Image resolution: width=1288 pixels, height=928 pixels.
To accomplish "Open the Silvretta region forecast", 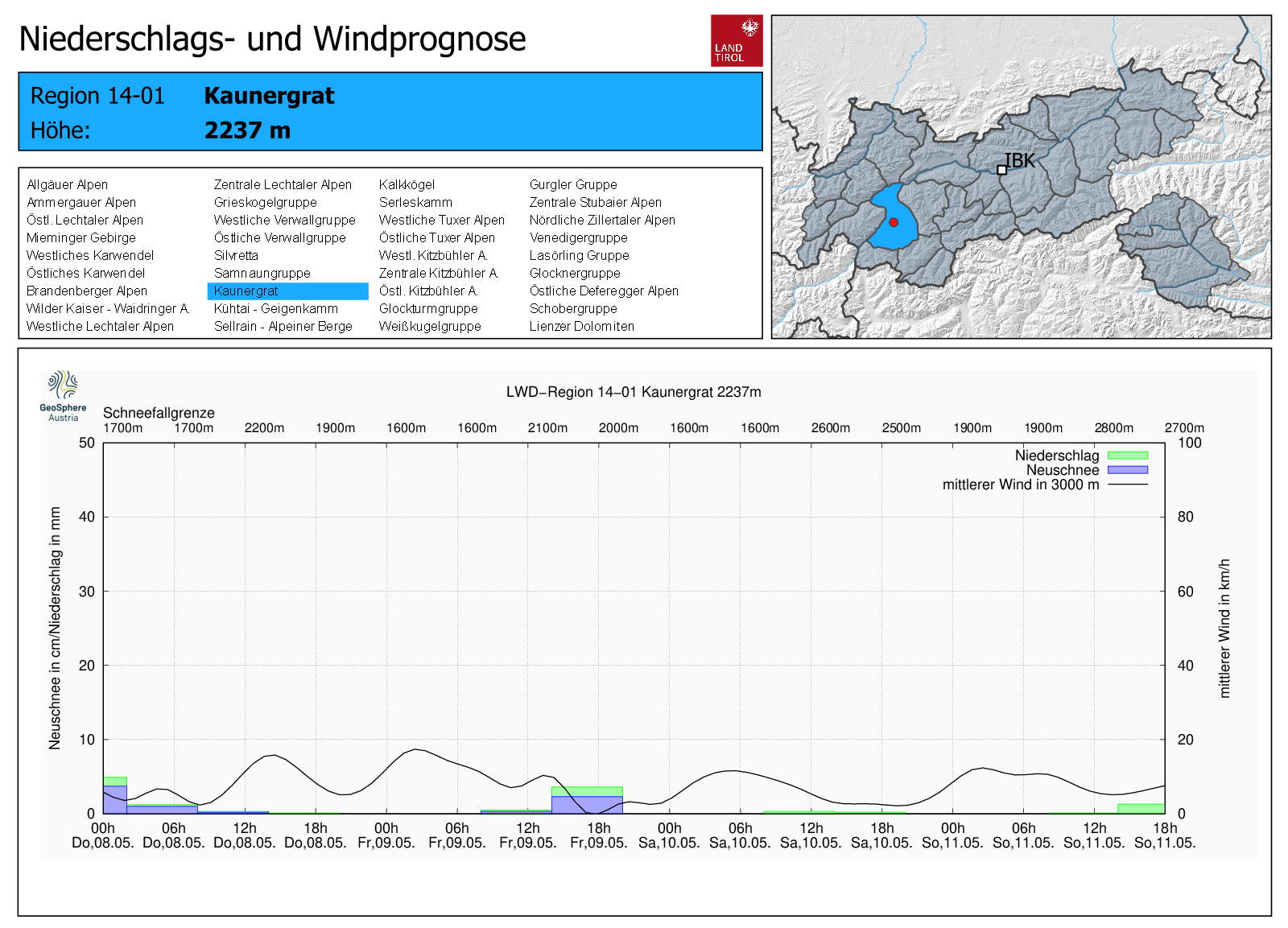I will click(236, 255).
